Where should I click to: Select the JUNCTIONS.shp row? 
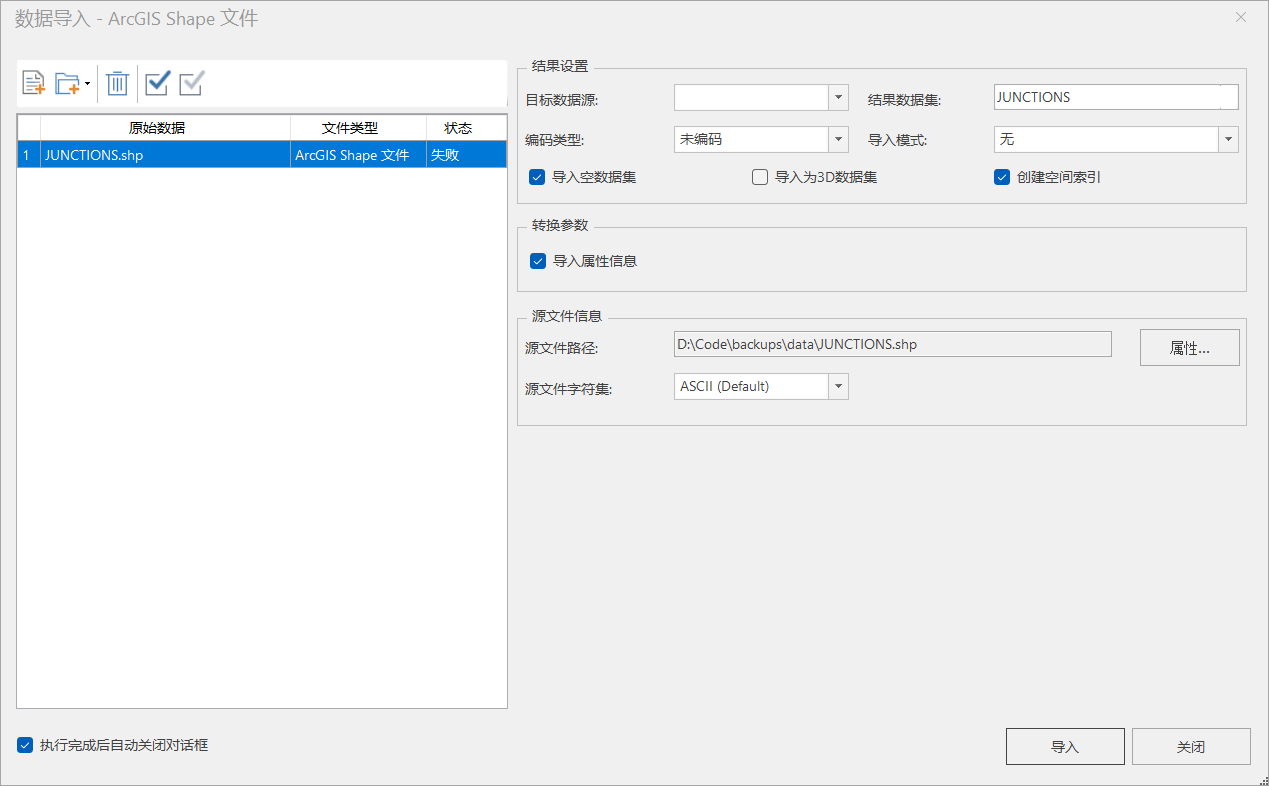(262, 155)
